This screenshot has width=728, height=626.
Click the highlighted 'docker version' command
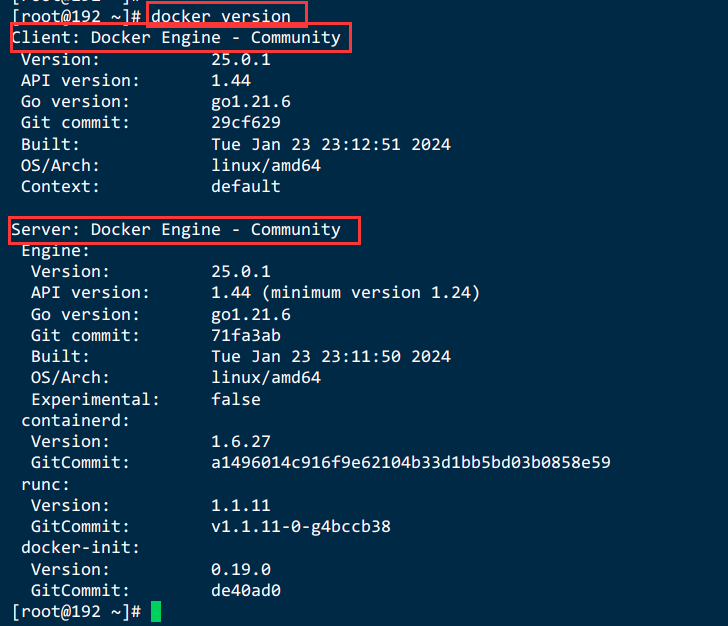click(x=221, y=17)
